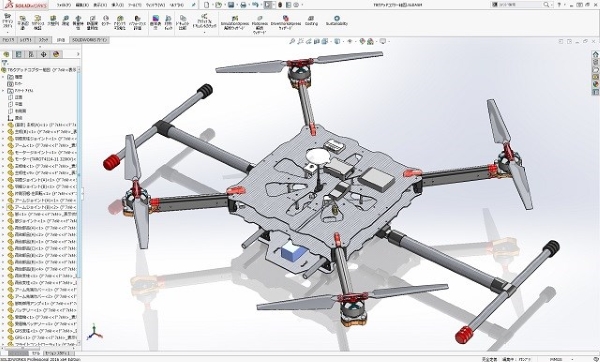Switch to the ConfigurationManager tab icon
This screenshot has width=600, height=362.
tap(31, 54)
